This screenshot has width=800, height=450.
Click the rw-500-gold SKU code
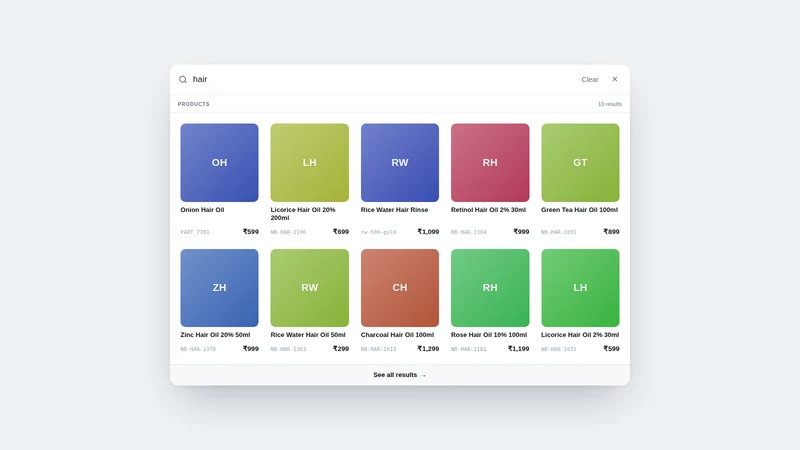point(378,232)
